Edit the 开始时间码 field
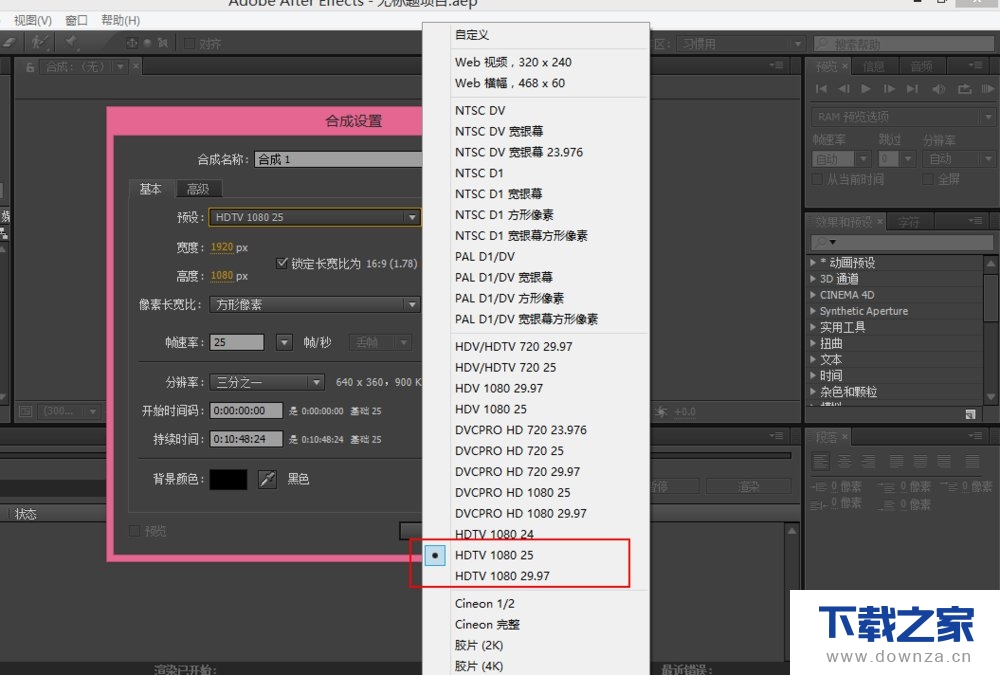The height and width of the screenshot is (675, 1000). (246, 411)
